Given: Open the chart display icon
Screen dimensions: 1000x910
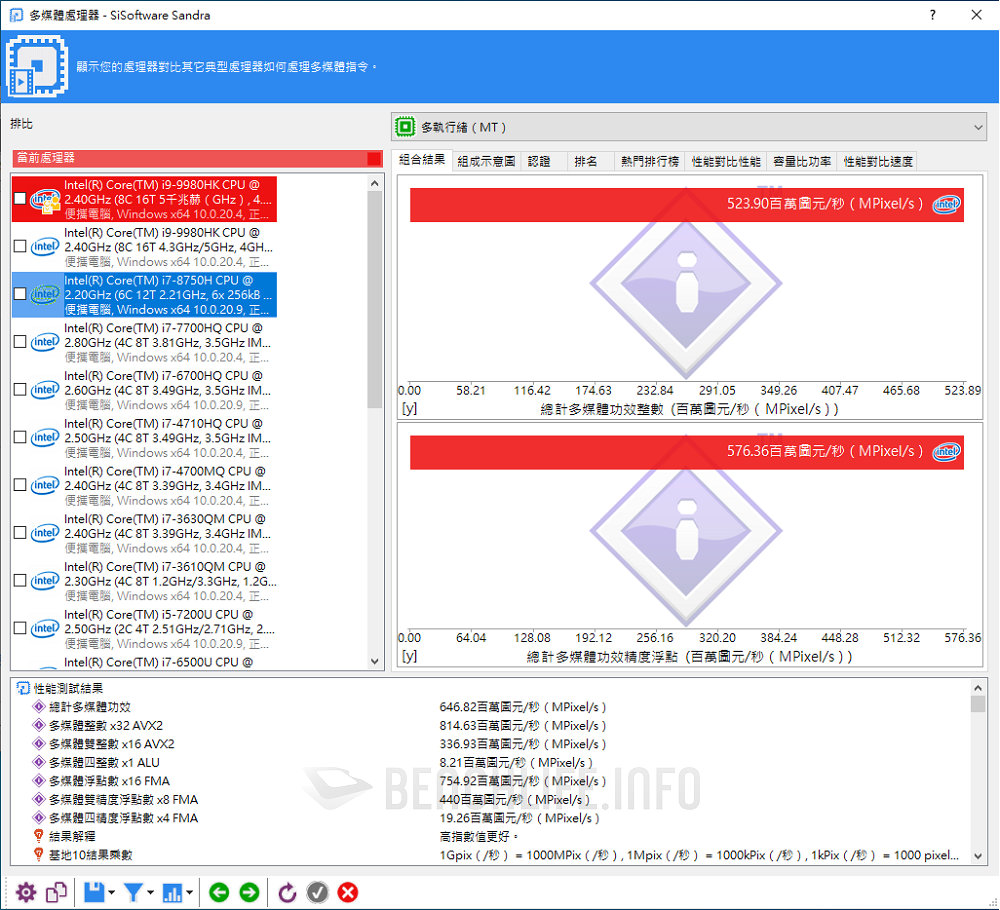Looking at the screenshot, I should pyautogui.click(x=174, y=892).
